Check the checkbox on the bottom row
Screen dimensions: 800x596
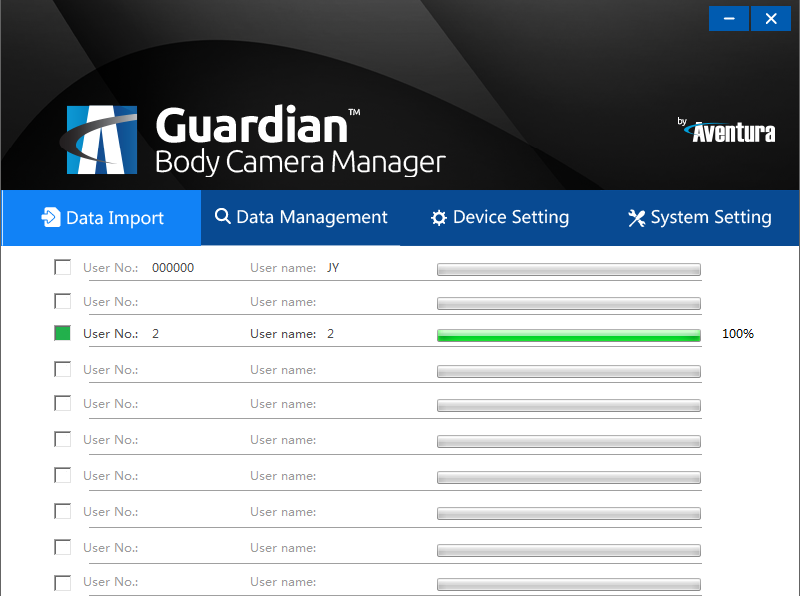pyautogui.click(x=62, y=582)
